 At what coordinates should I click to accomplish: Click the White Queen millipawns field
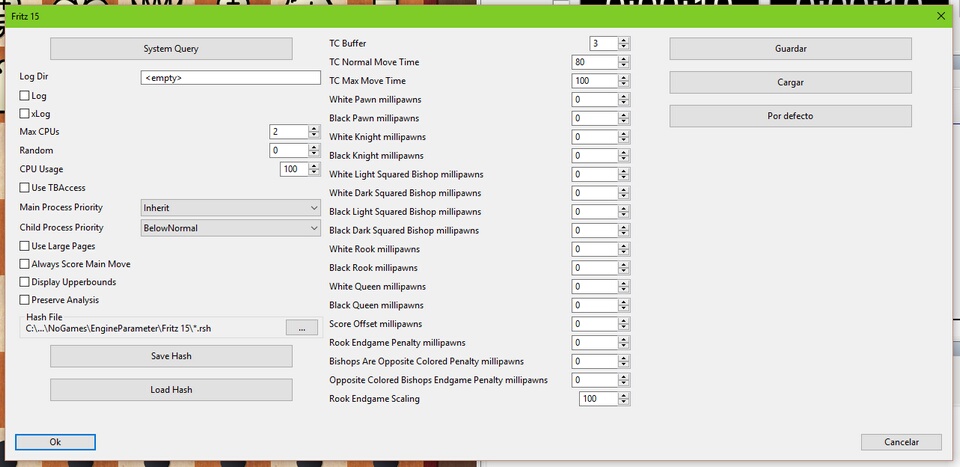click(x=594, y=286)
